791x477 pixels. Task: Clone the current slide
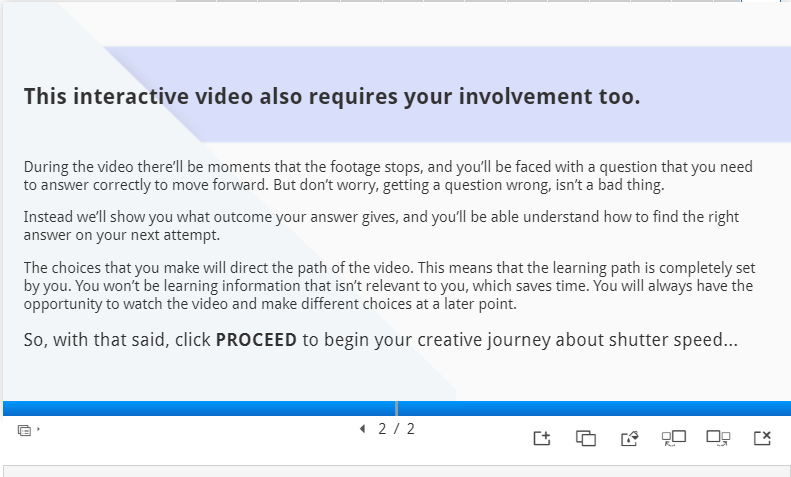click(x=586, y=438)
